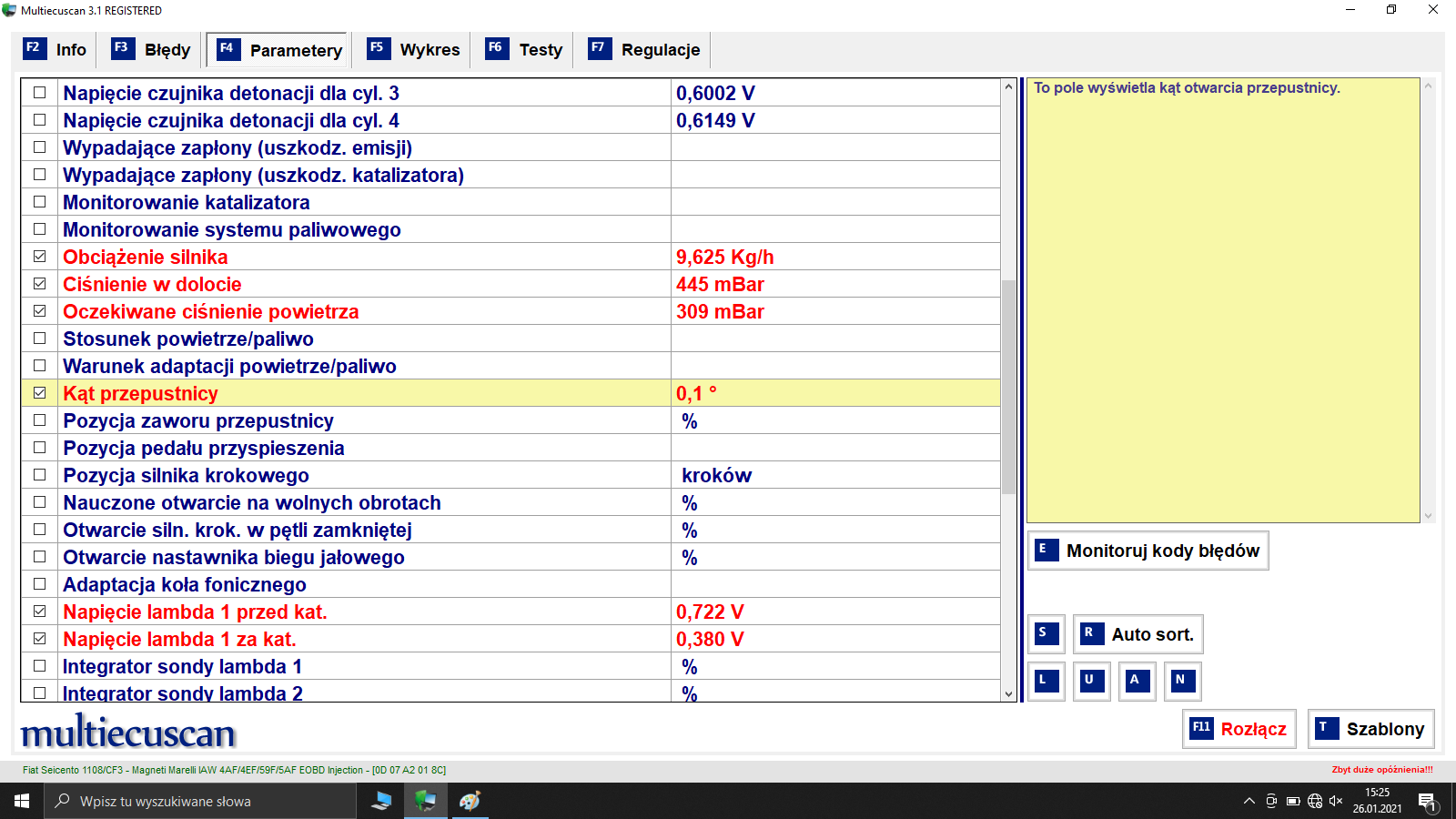Go to the Testy tab
Viewport: 1456px width, 819px height.
click(x=524, y=50)
